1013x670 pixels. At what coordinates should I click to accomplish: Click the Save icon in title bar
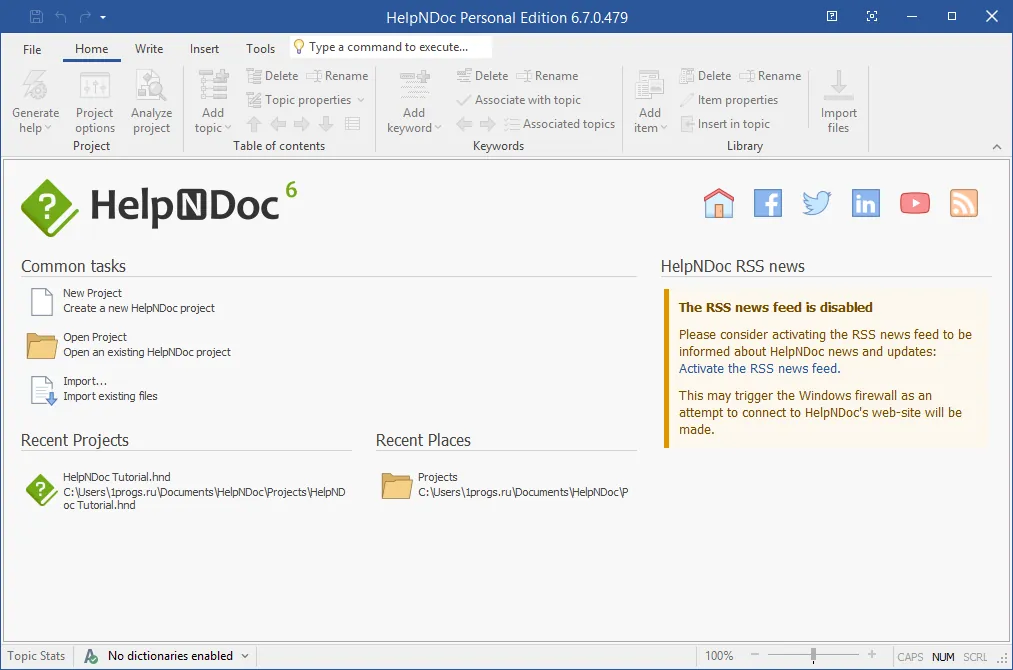click(x=37, y=17)
